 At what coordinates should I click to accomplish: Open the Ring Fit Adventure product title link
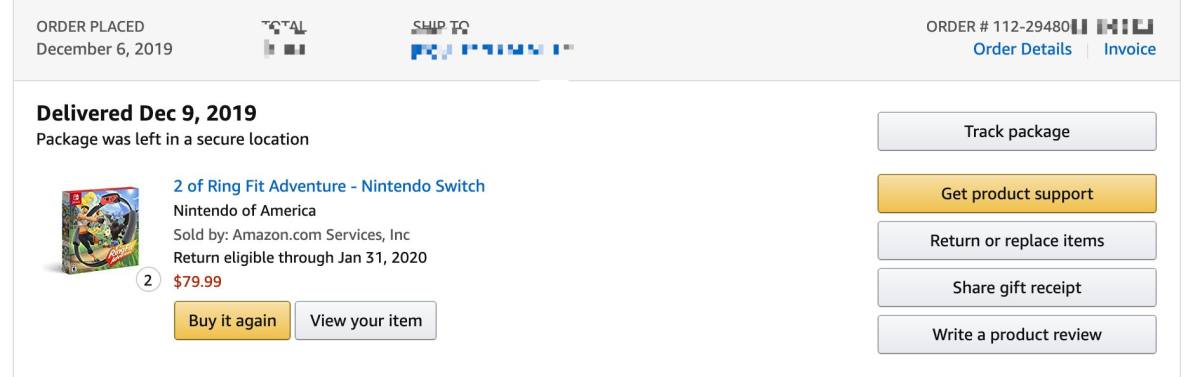coord(329,185)
